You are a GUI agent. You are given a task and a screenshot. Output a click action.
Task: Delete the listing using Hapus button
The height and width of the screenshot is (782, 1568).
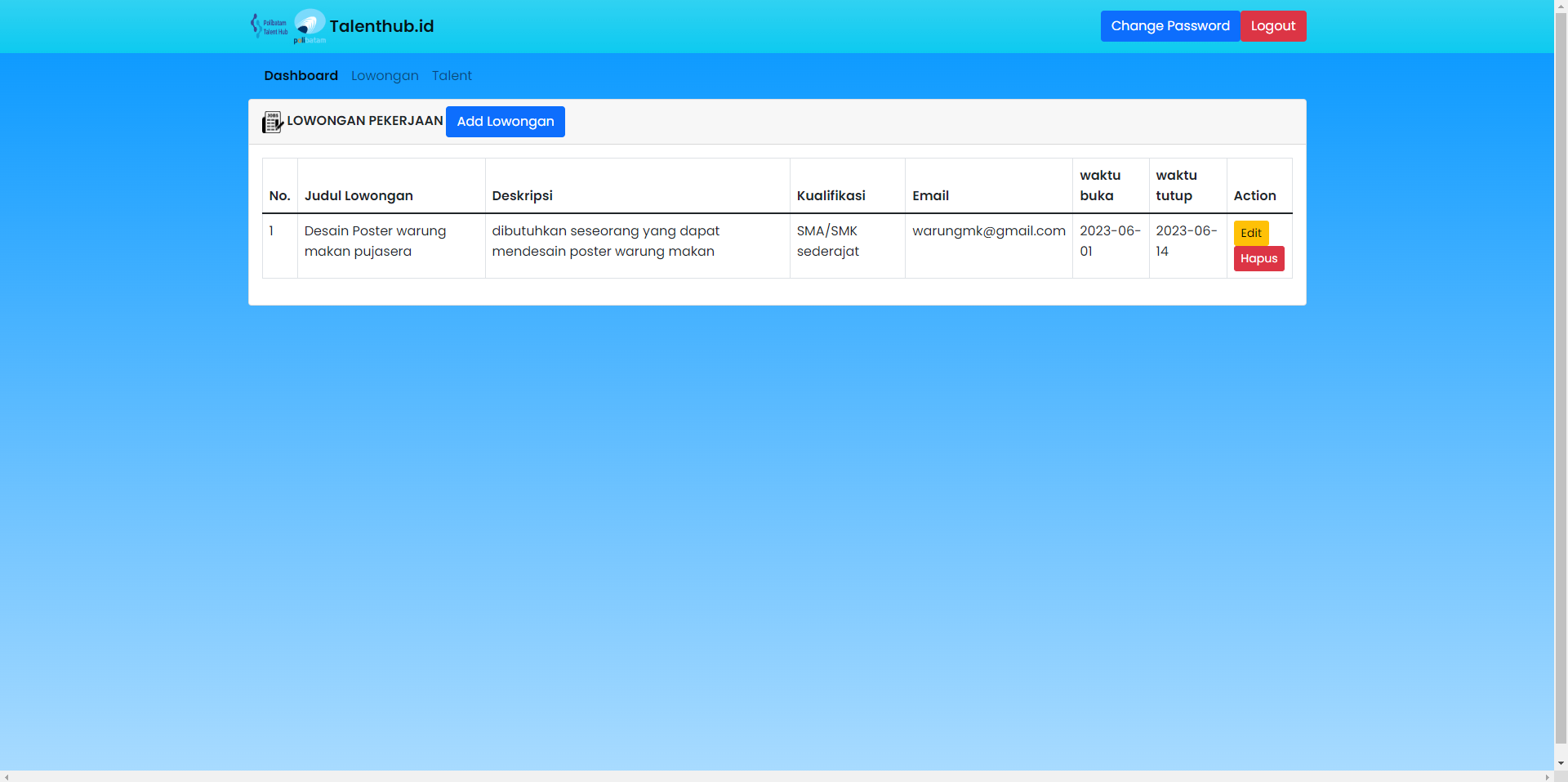(x=1258, y=258)
